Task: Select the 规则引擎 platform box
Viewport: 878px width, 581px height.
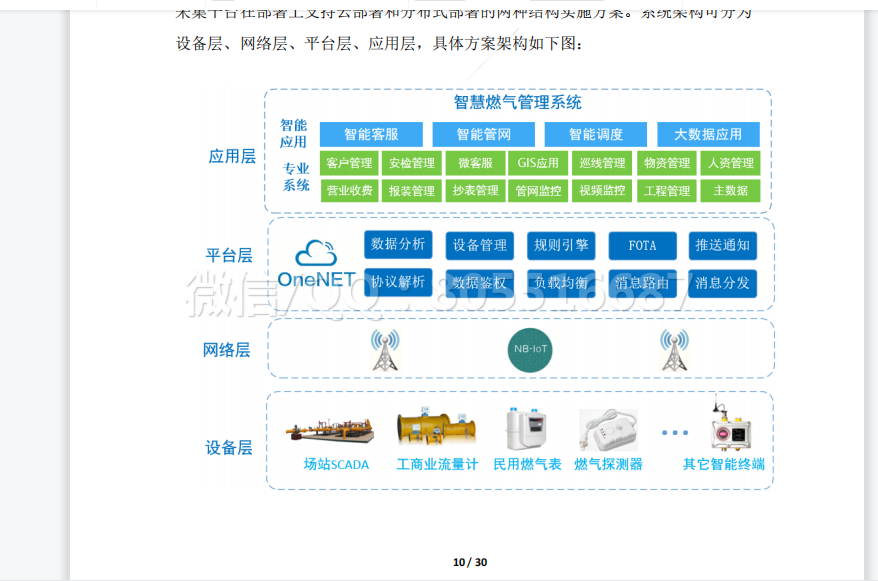Action: [x=561, y=246]
